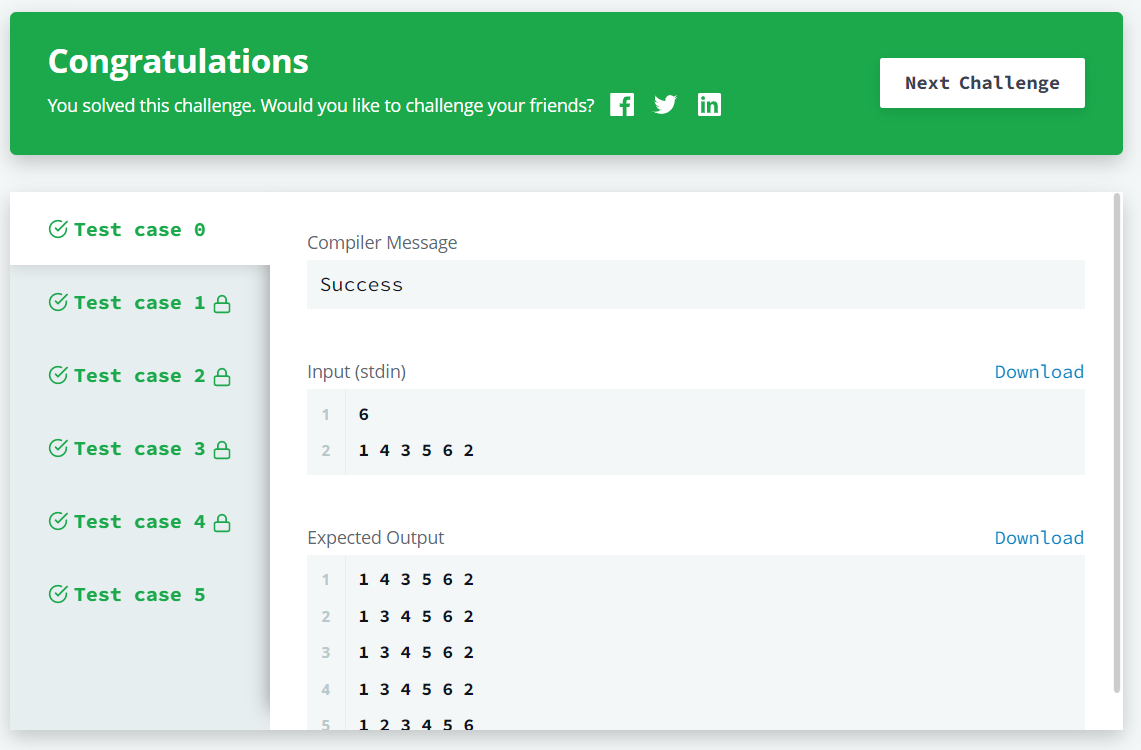Click the Success compiler message box

point(696,284)
